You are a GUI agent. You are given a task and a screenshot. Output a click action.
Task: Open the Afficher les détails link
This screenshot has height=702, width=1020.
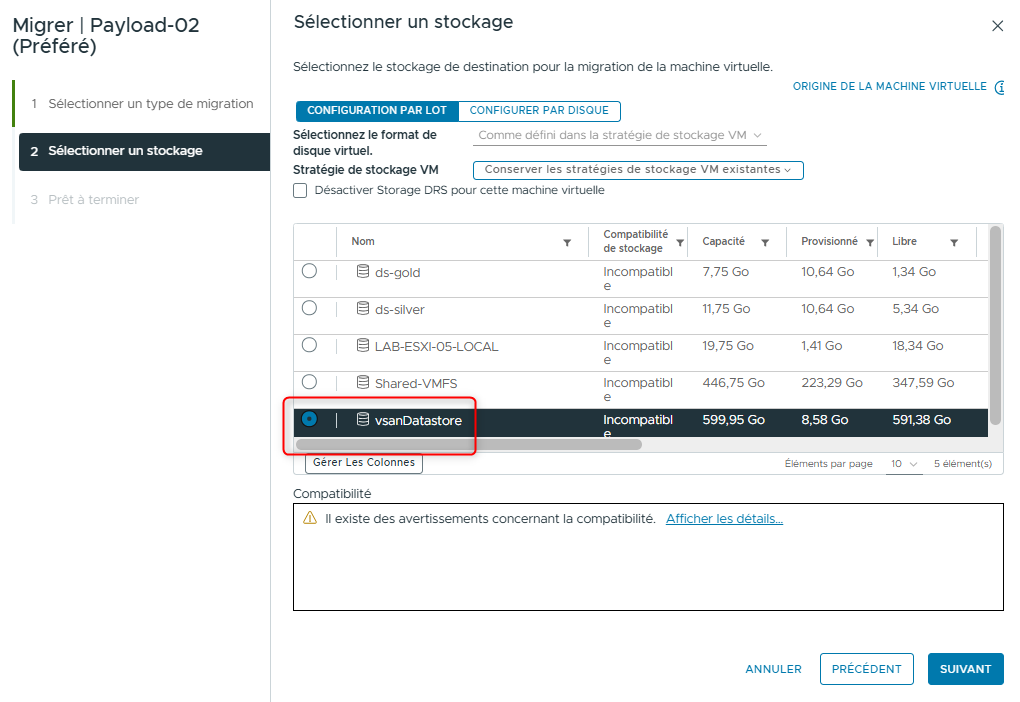tap(726, 518)
